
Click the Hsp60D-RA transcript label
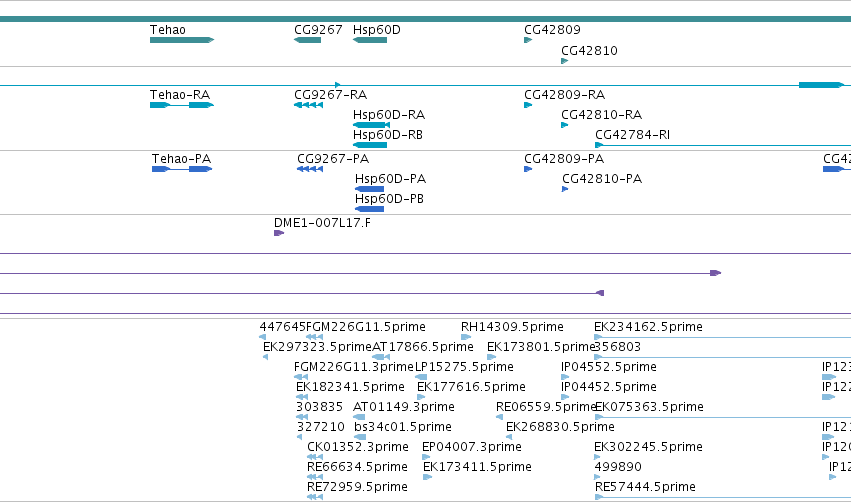click(389, 115)
